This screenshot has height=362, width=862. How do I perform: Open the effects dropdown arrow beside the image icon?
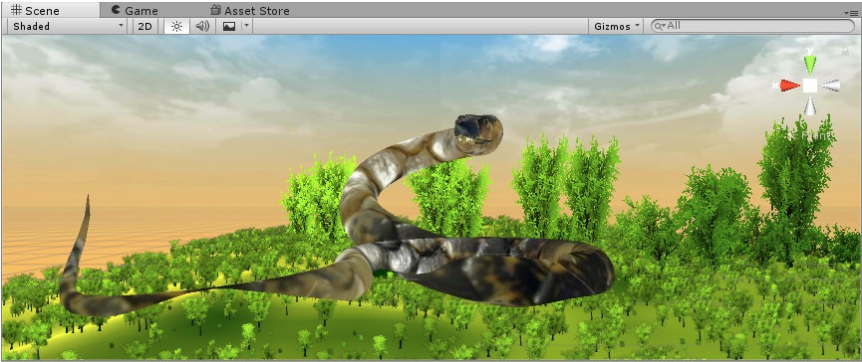pyautogui.click(x=247, y=26)
